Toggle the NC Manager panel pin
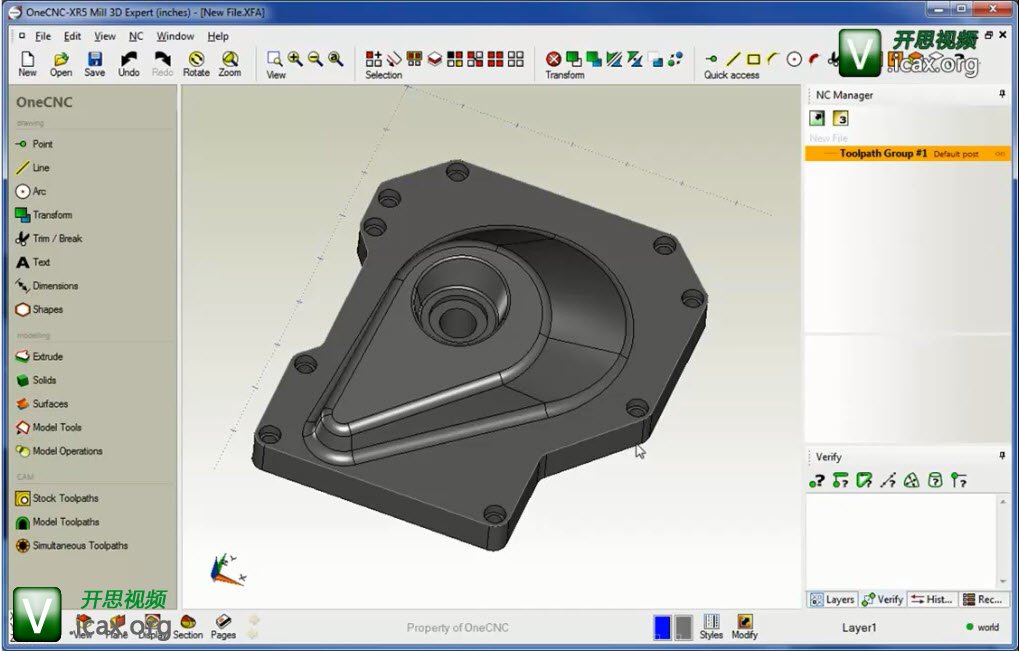Image resolution: width=1019 pixels, height=651 pixels. coord(1002,95)
